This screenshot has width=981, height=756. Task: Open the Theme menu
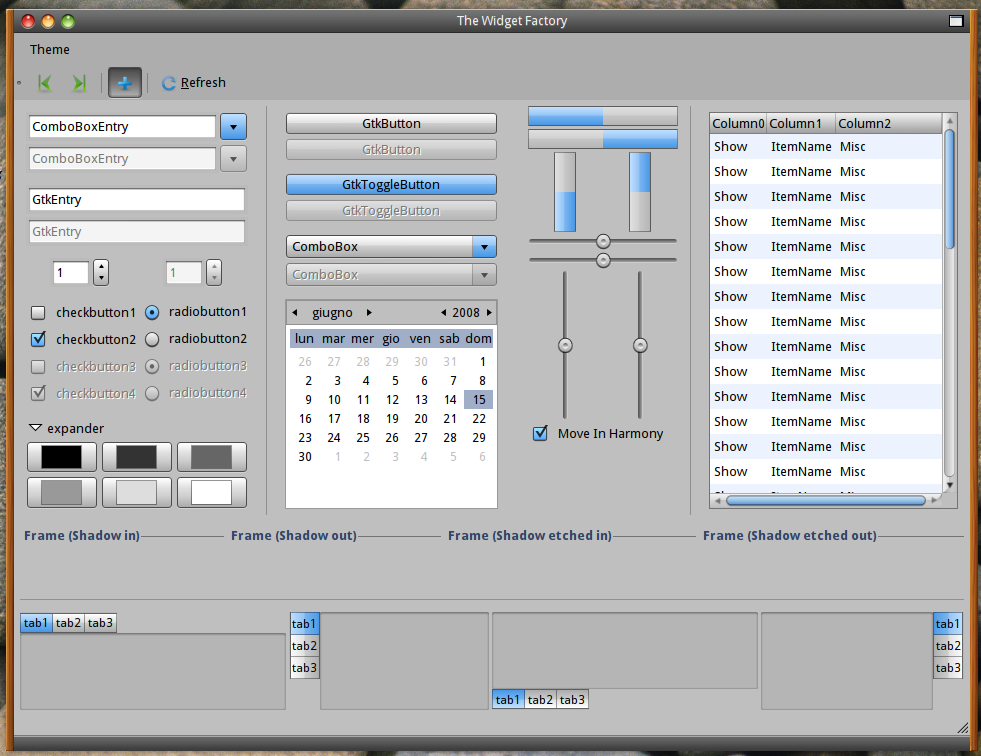[49, 49]
